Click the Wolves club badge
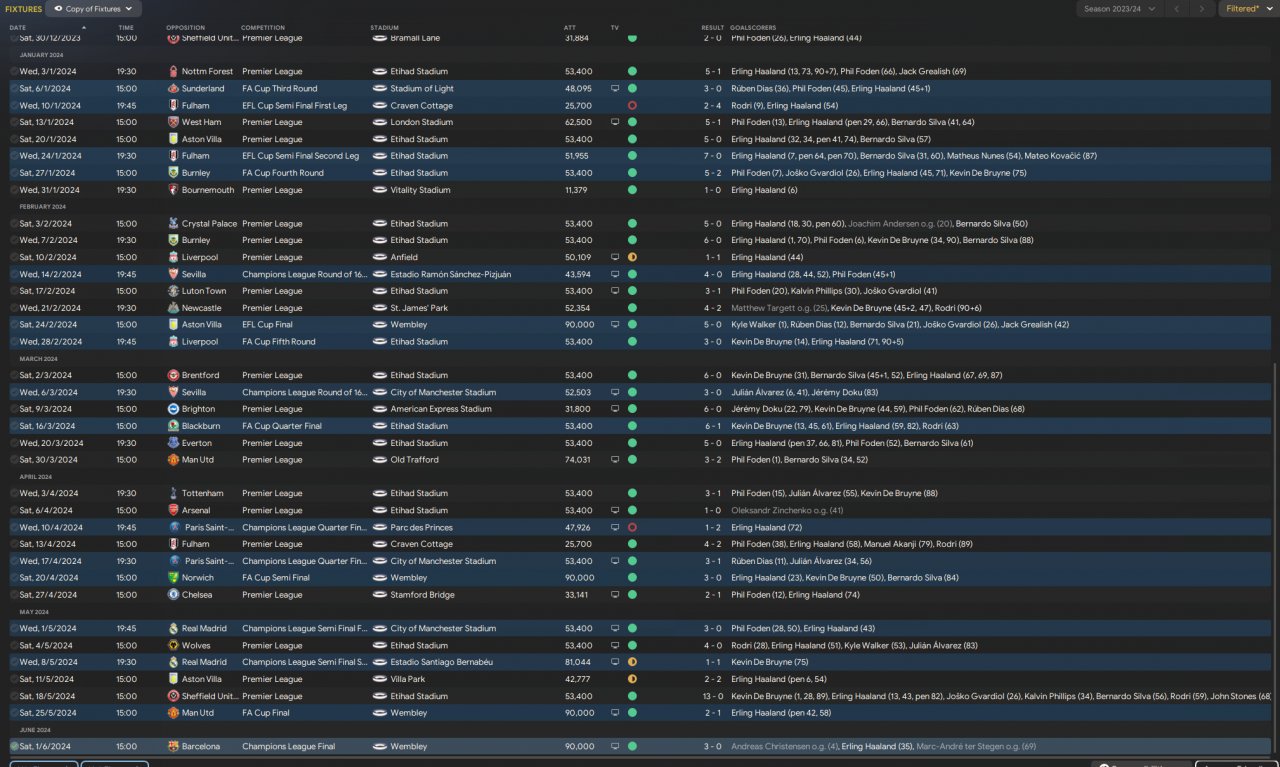1280x767 pixels. coord(174,646)
